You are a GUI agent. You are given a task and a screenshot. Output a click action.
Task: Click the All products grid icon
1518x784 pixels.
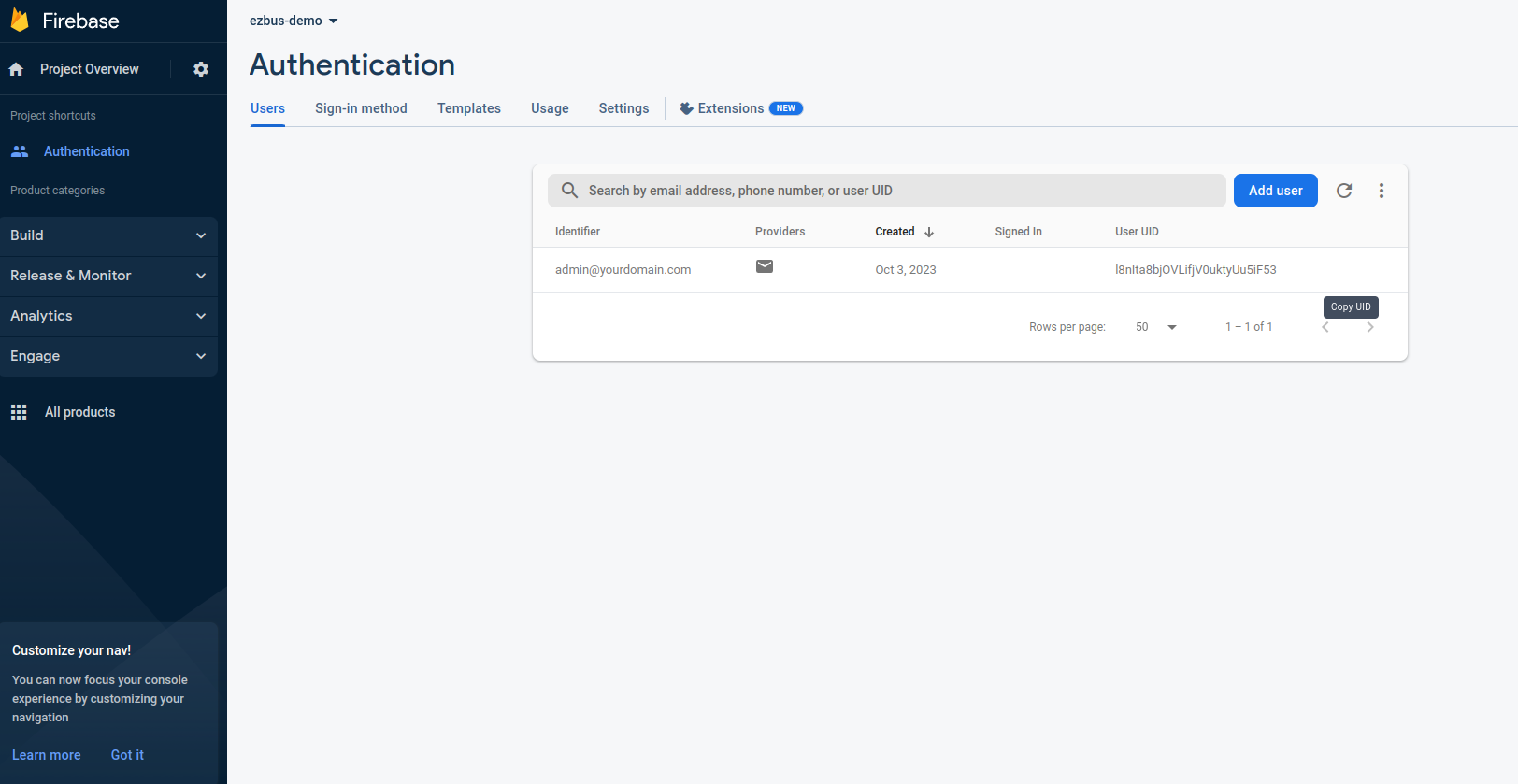point(19,412)
